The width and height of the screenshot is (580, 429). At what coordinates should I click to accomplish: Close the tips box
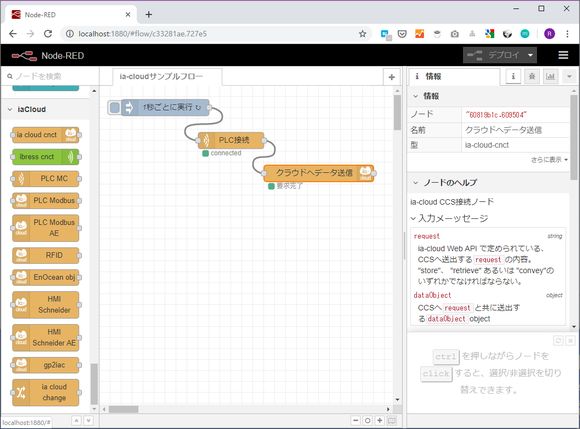pyautogui.click(x=571, y=340)
